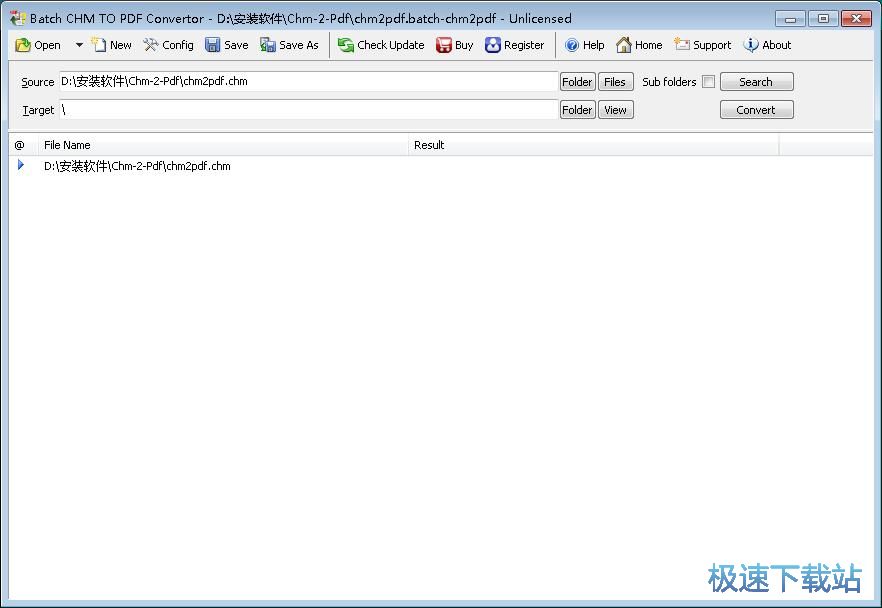Click the Search button
The height and width of the screenshot is (608, 882).
(x=757, y=82)
